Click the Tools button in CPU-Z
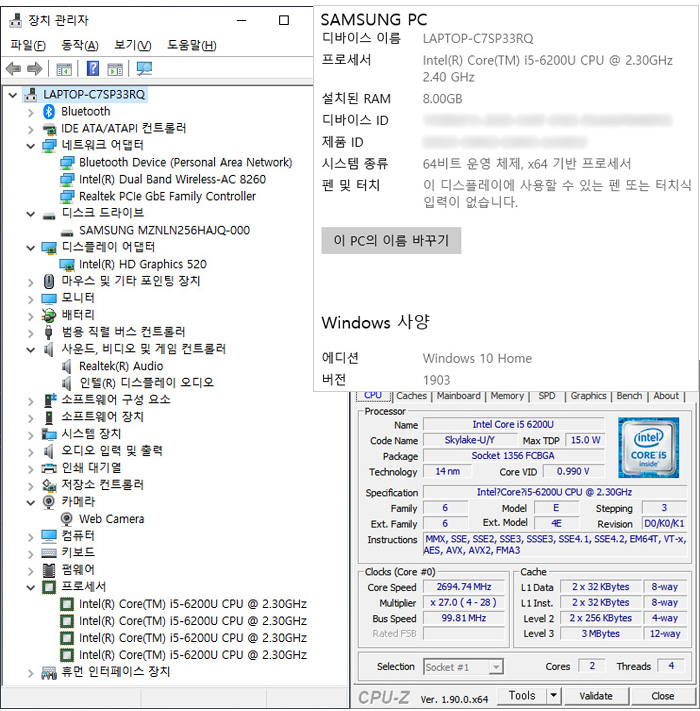This screenshot has width=700, height=711. click(x=522, y=695)
